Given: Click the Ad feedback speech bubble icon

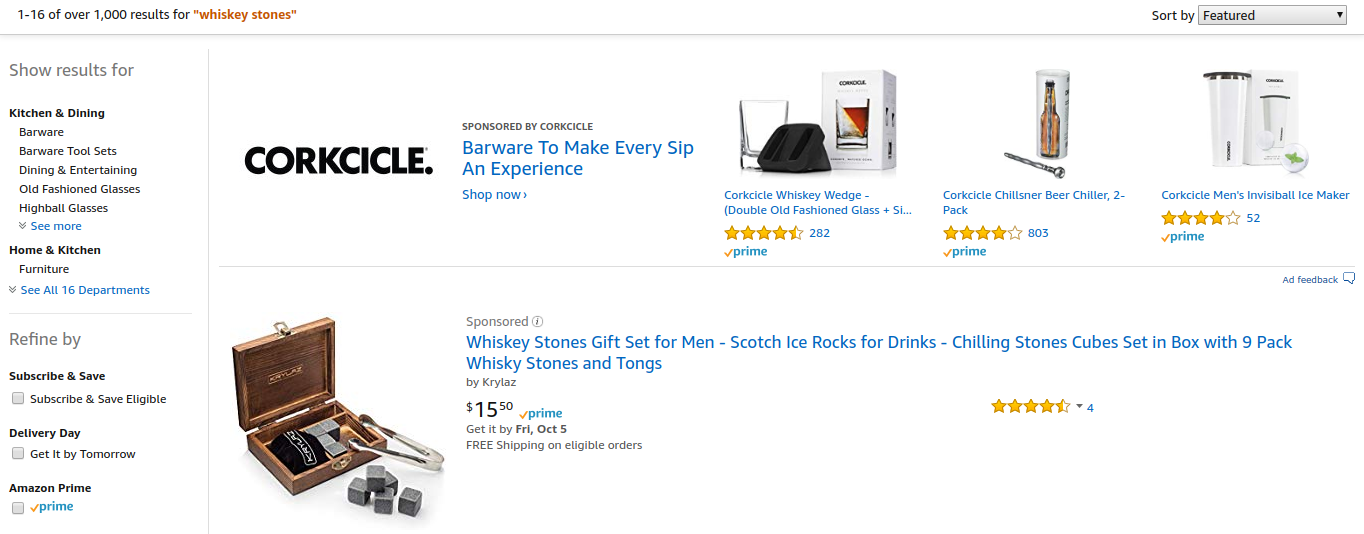Looking at the screenshot, I should tap(1349, 279).
